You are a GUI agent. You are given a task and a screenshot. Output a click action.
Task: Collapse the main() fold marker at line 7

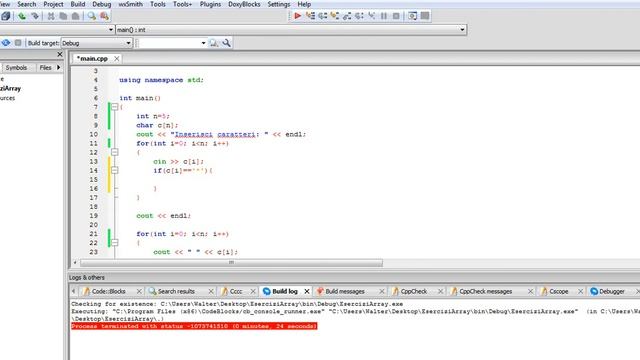pyautogui.click(x=115, y=107)
